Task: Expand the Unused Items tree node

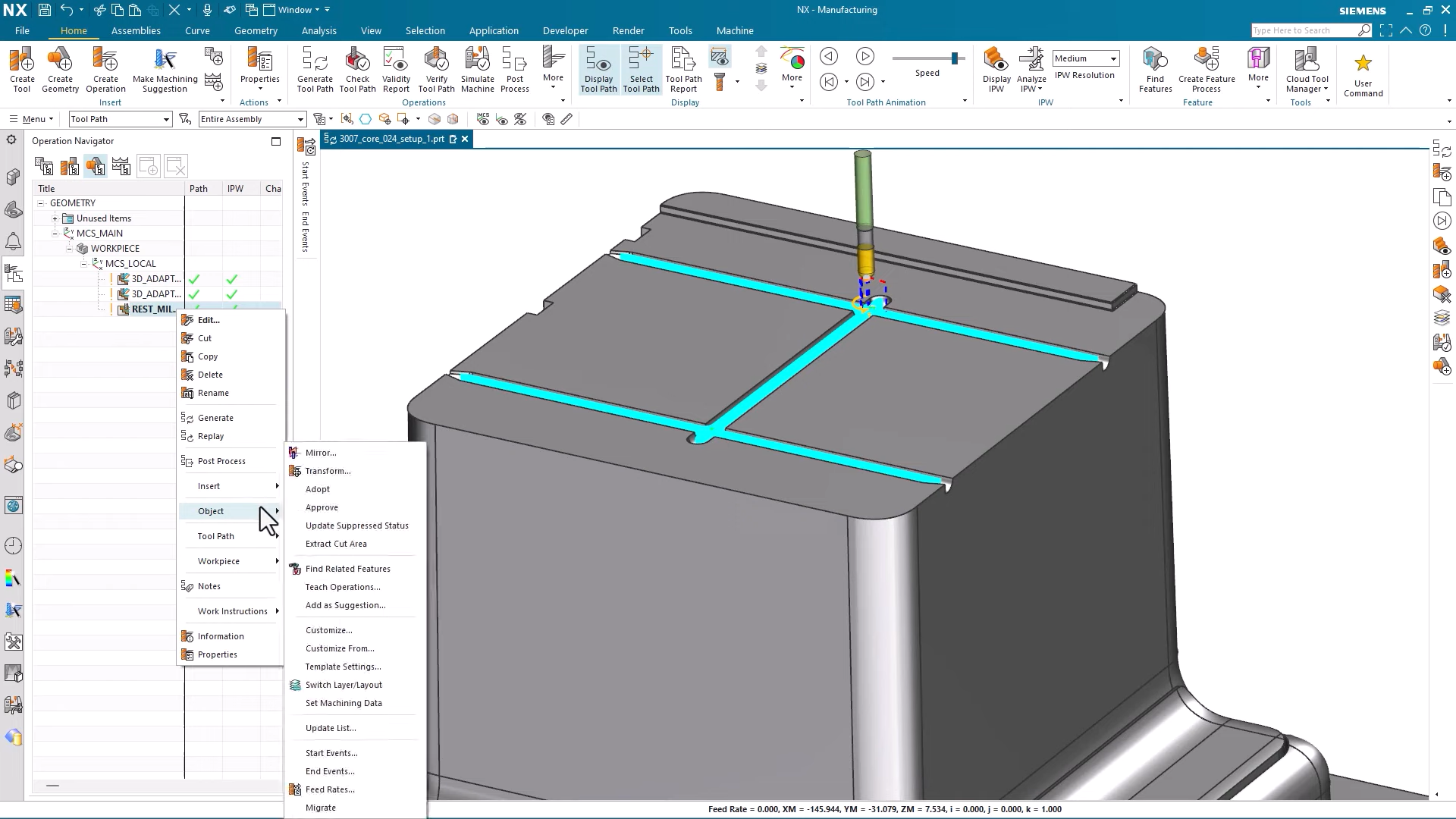Action: [55, 218]
